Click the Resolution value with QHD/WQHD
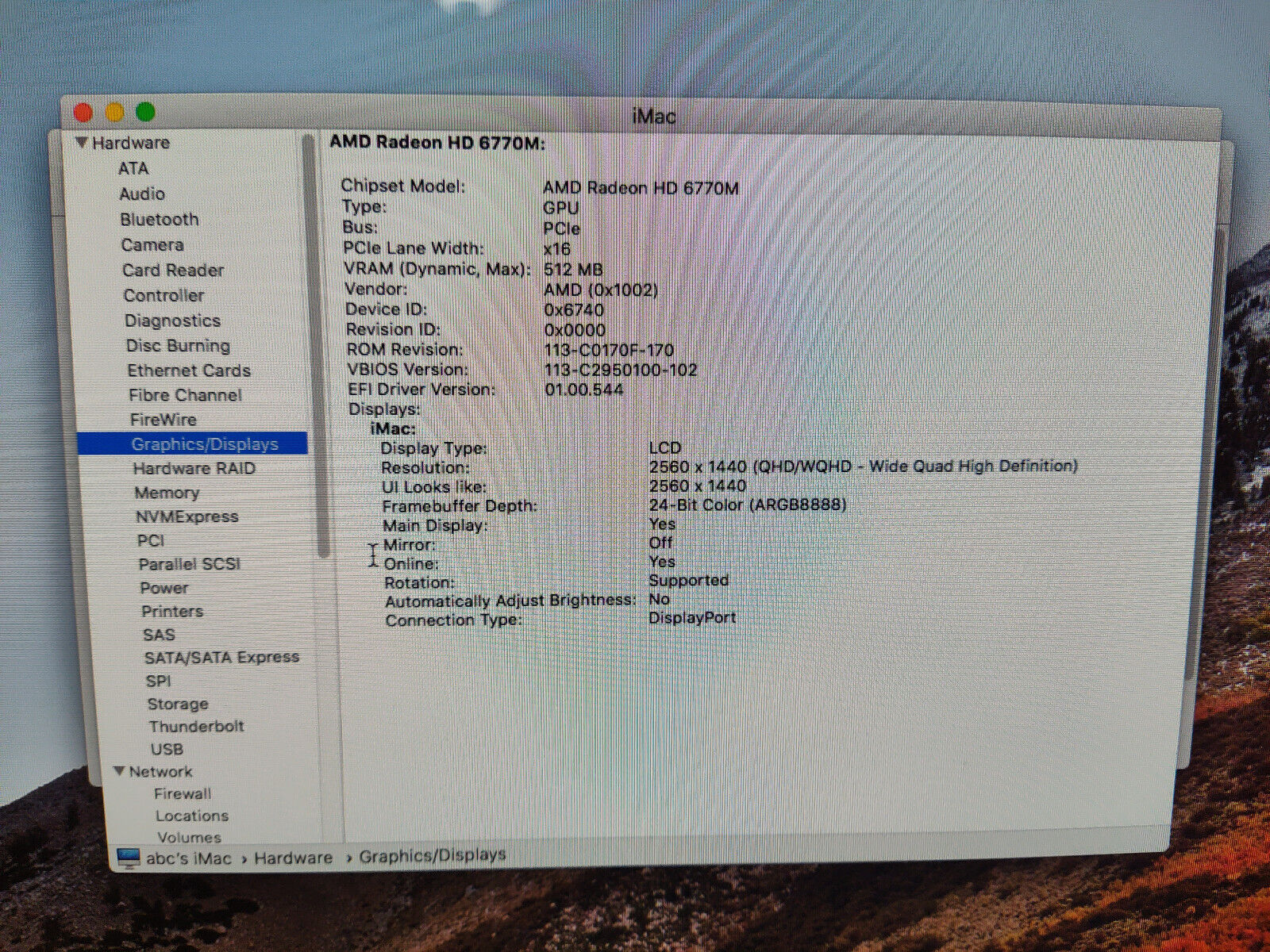The height and width of the screenshot is (952, 1270). click(864, 466)
